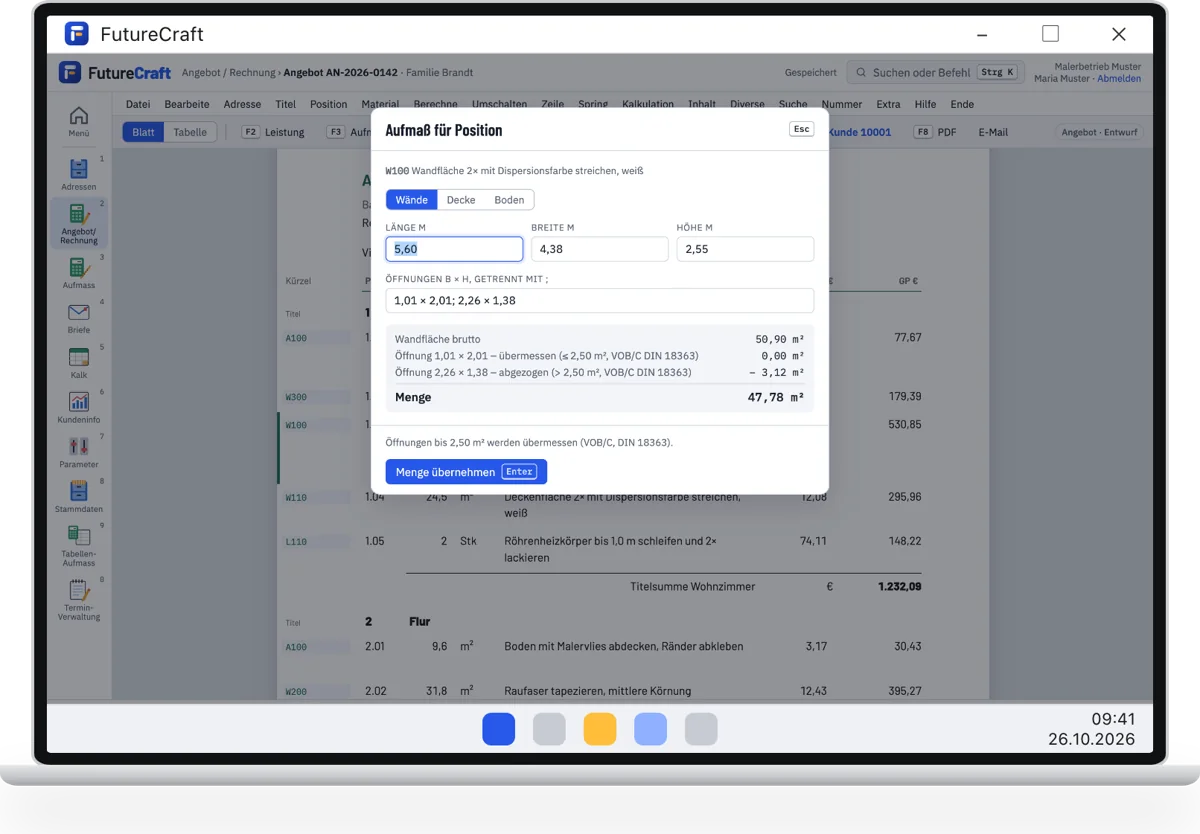Image resolution: width=1200 pixels, height=834 pixels.
Task: Click the Titelsumme value 1.232,09
Action: 899,586
